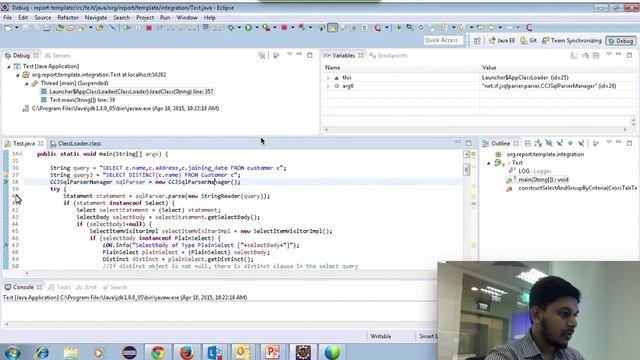Switch to the Git perspective
Viewport: 640px width, 360px height.
point(529,40)
